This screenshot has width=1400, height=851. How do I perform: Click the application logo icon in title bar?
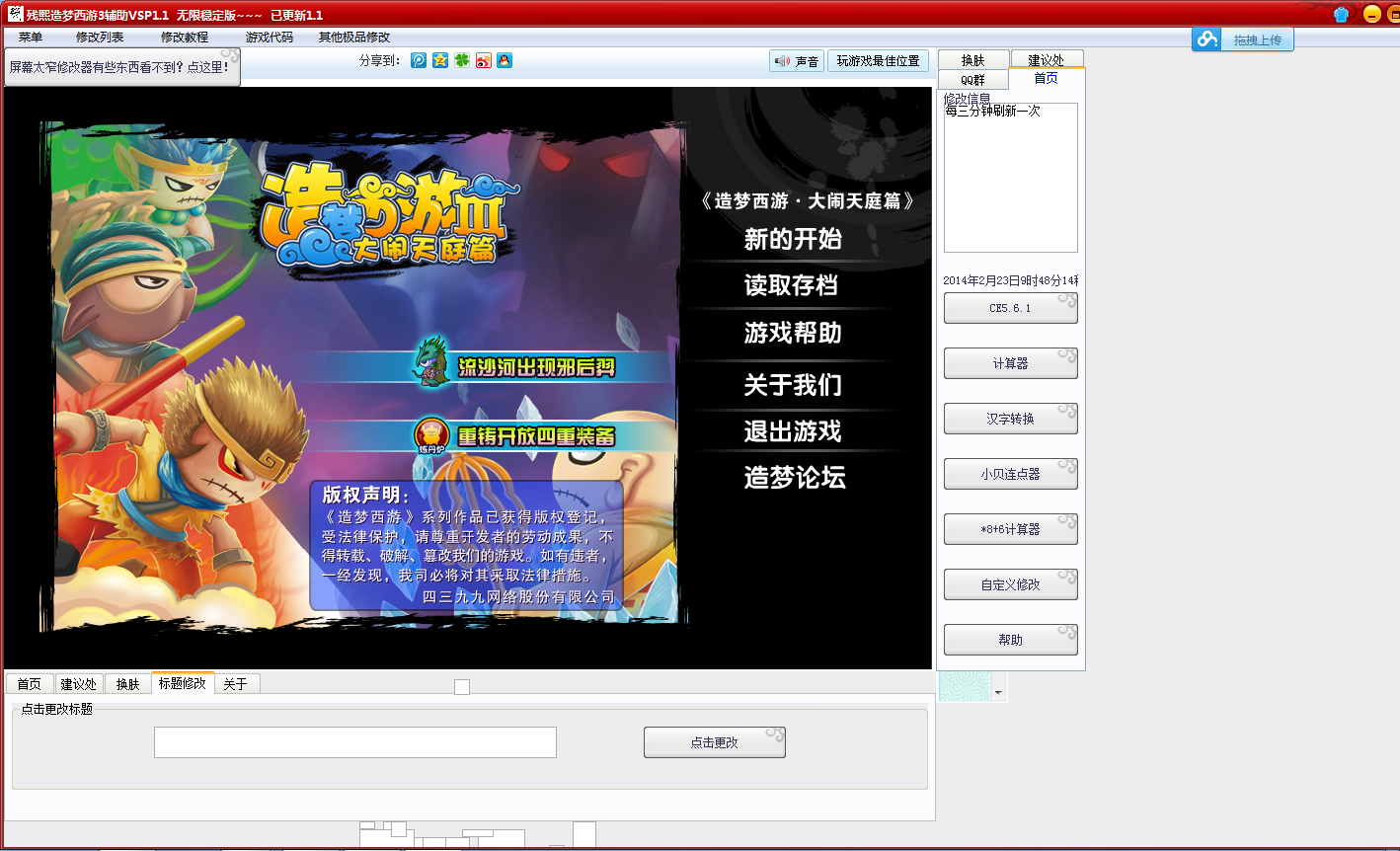pos(16,14)
